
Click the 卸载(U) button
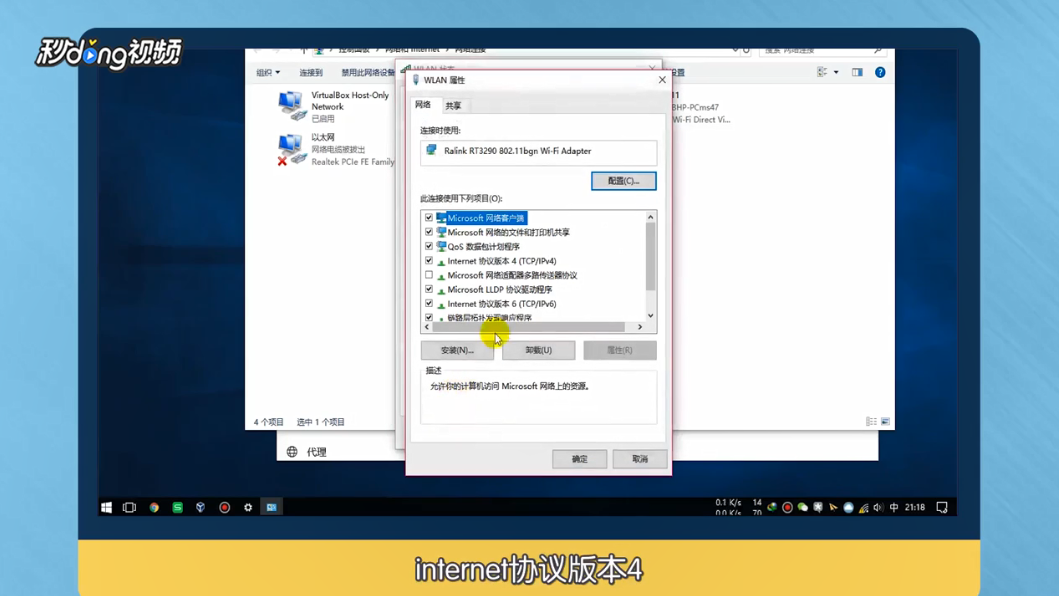click(x=538, y=350)
